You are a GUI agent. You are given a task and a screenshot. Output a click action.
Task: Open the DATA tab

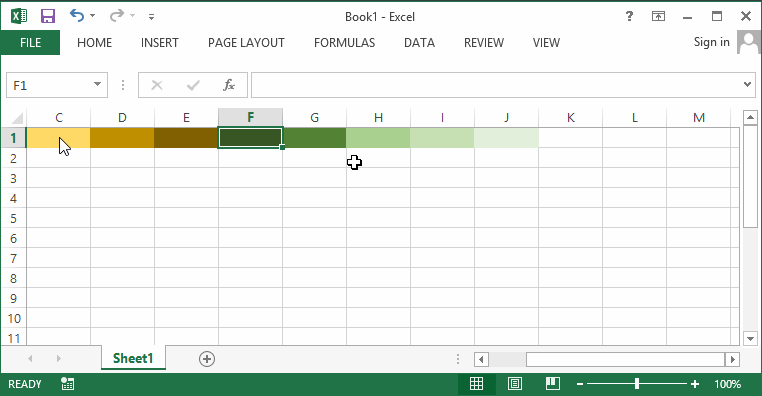[x=419, y=43]
